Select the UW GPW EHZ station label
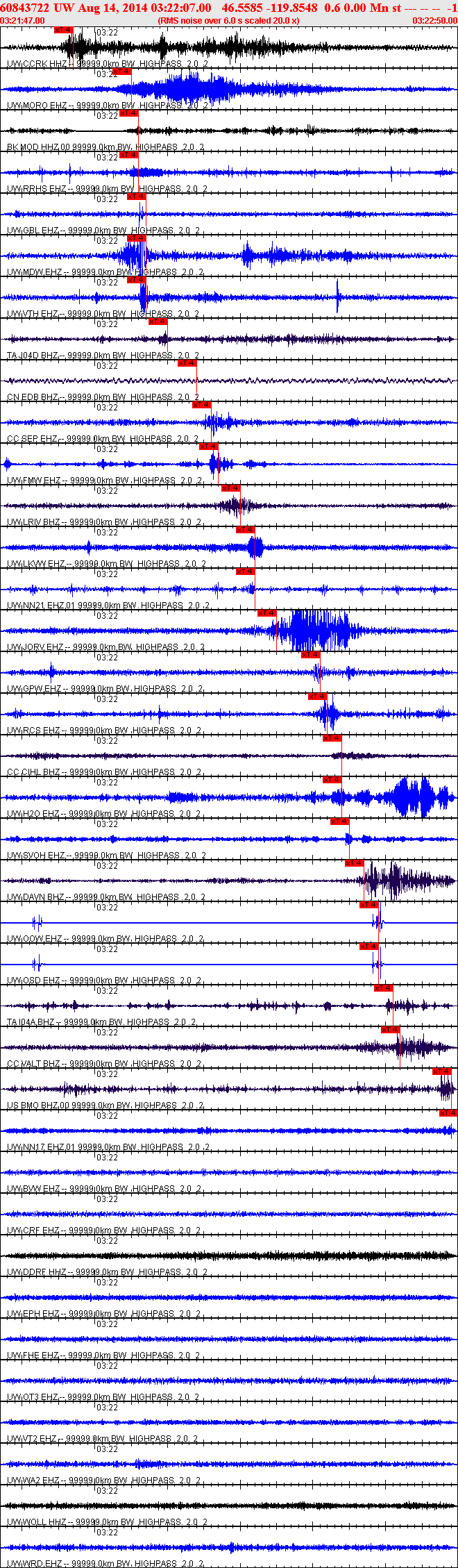Screen dimensions: 458x1568 [105, 689]
